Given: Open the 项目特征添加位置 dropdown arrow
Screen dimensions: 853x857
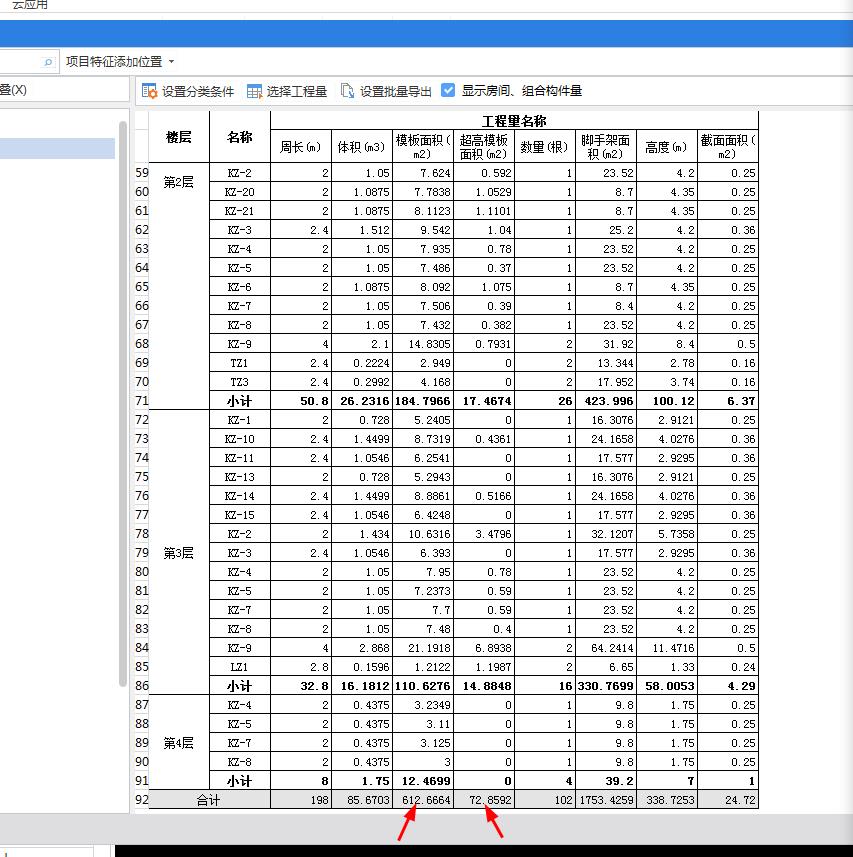Looking at the screenshot, I should [172, 62].
